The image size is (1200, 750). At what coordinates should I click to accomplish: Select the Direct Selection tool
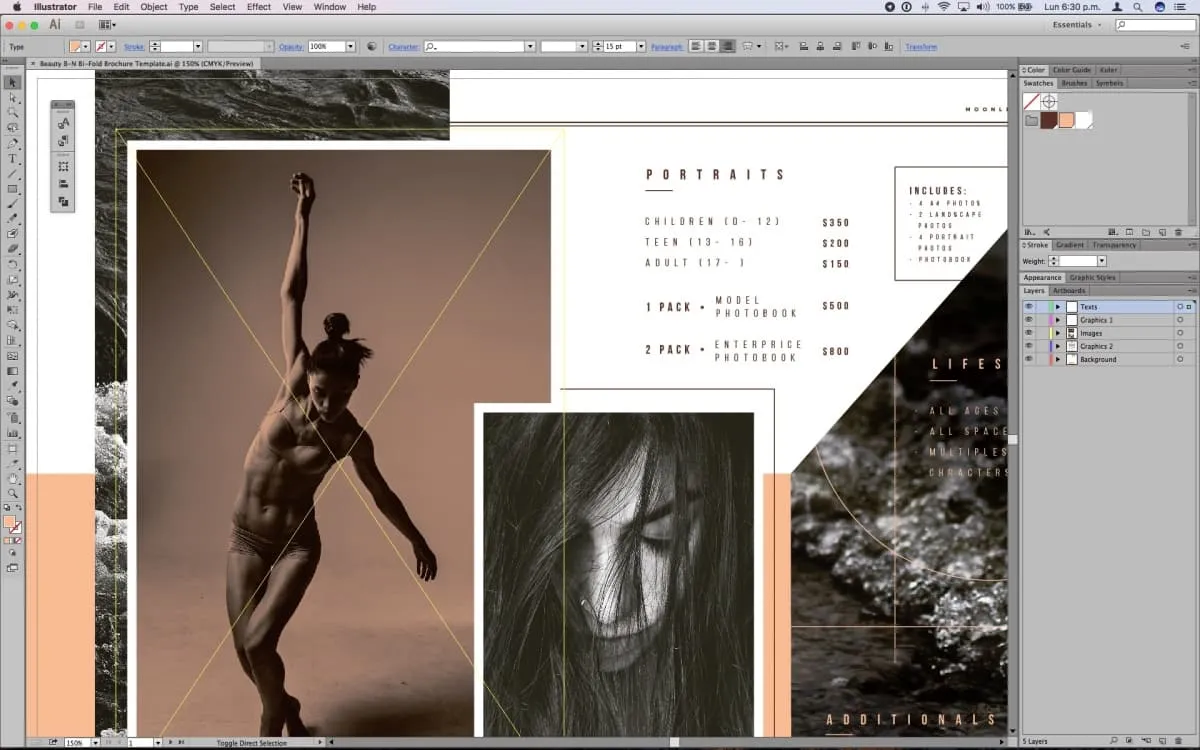13,98
